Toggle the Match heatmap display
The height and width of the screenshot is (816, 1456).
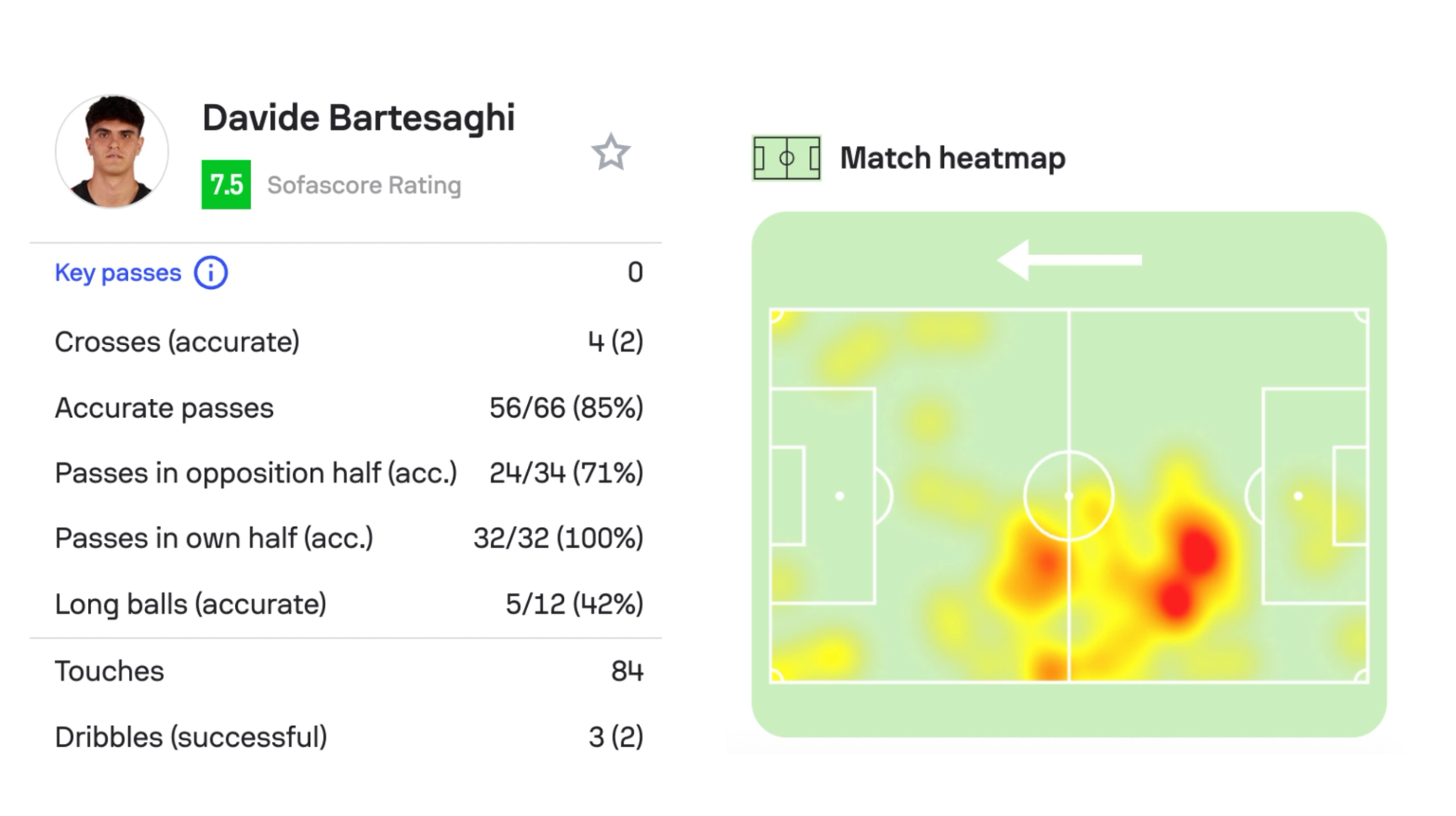pos(952,158)
